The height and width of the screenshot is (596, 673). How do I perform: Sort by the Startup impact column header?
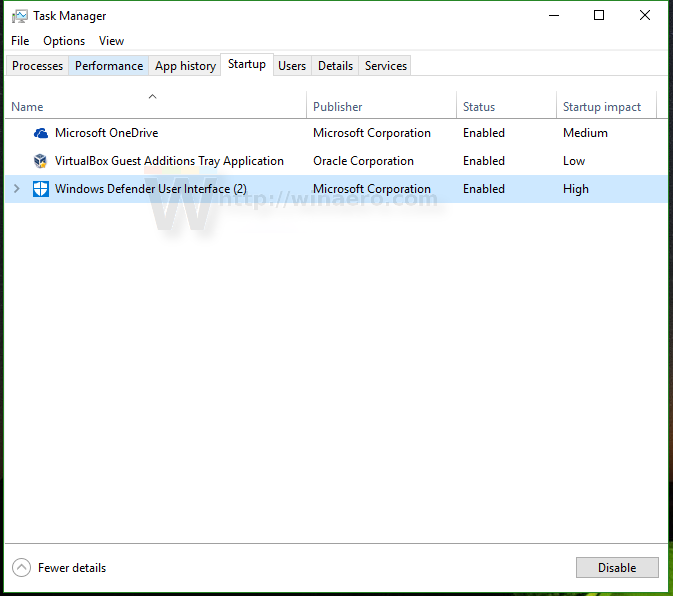click(601, 107)
